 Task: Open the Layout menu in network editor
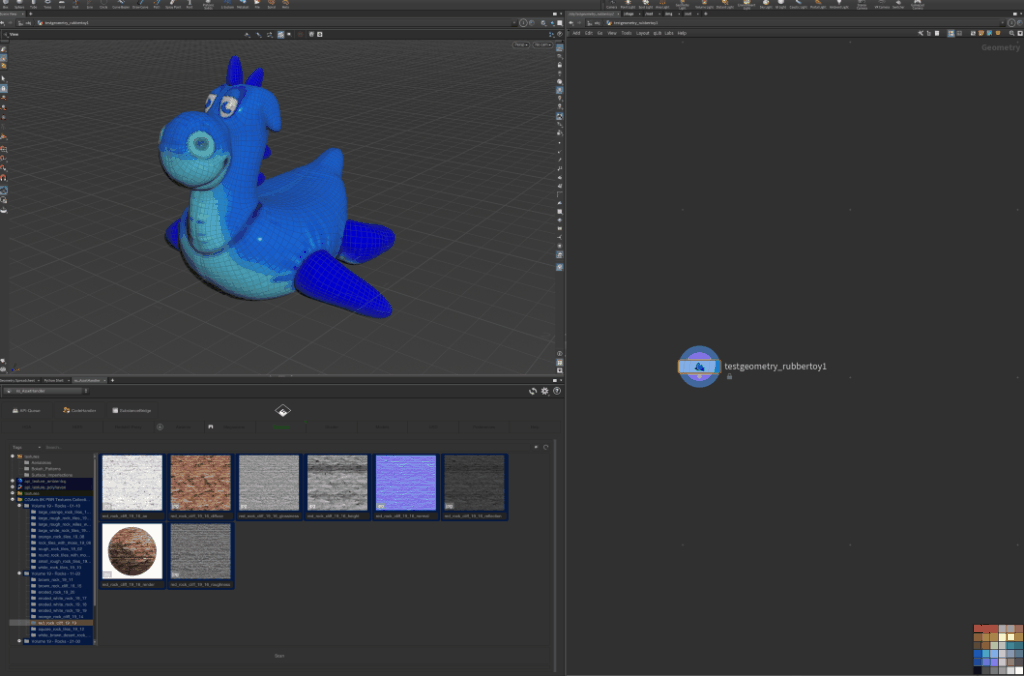(x=643, y=33)
